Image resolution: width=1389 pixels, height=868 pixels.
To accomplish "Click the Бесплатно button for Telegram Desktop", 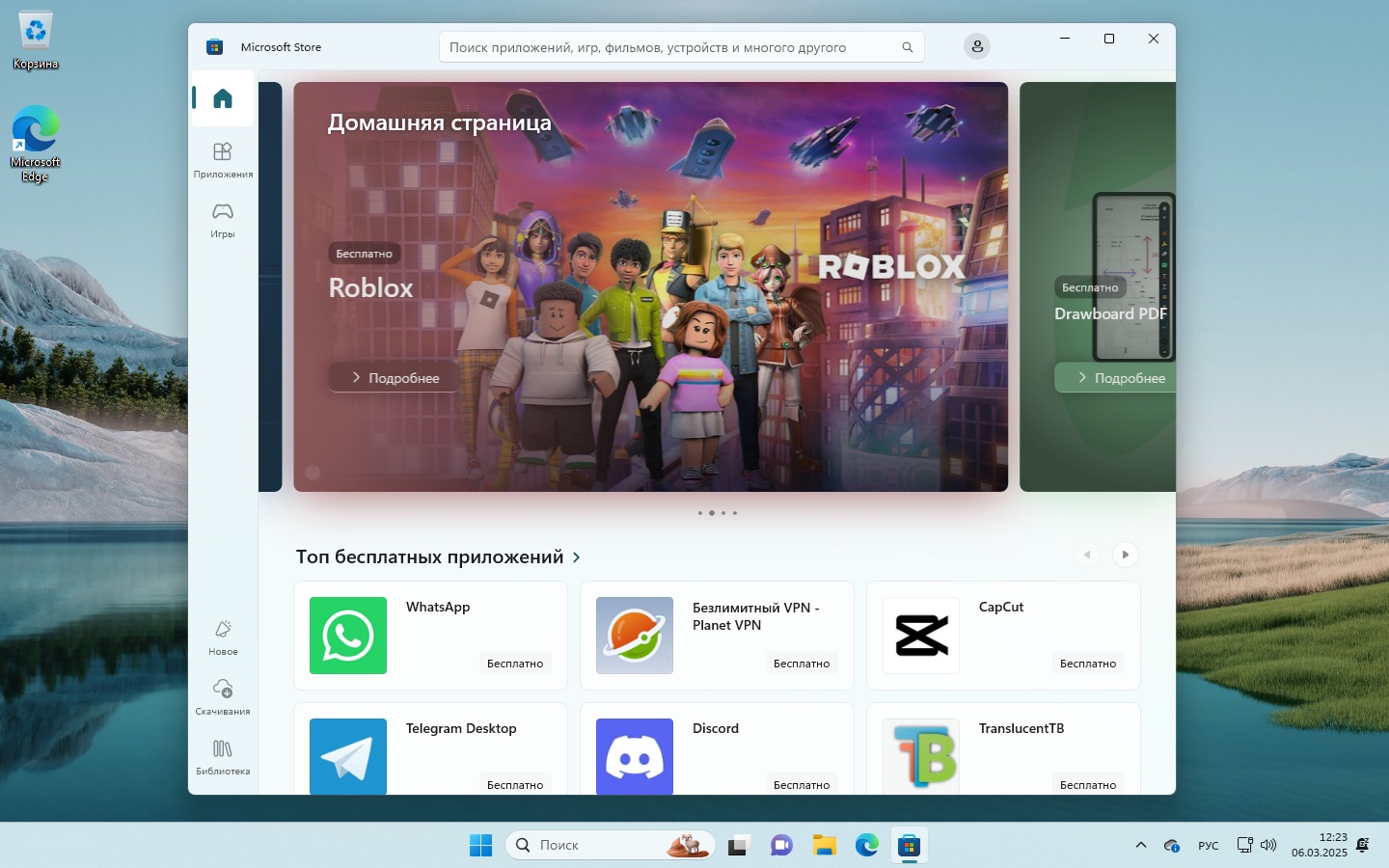I will pyautogui.click(x=515, y=784).
